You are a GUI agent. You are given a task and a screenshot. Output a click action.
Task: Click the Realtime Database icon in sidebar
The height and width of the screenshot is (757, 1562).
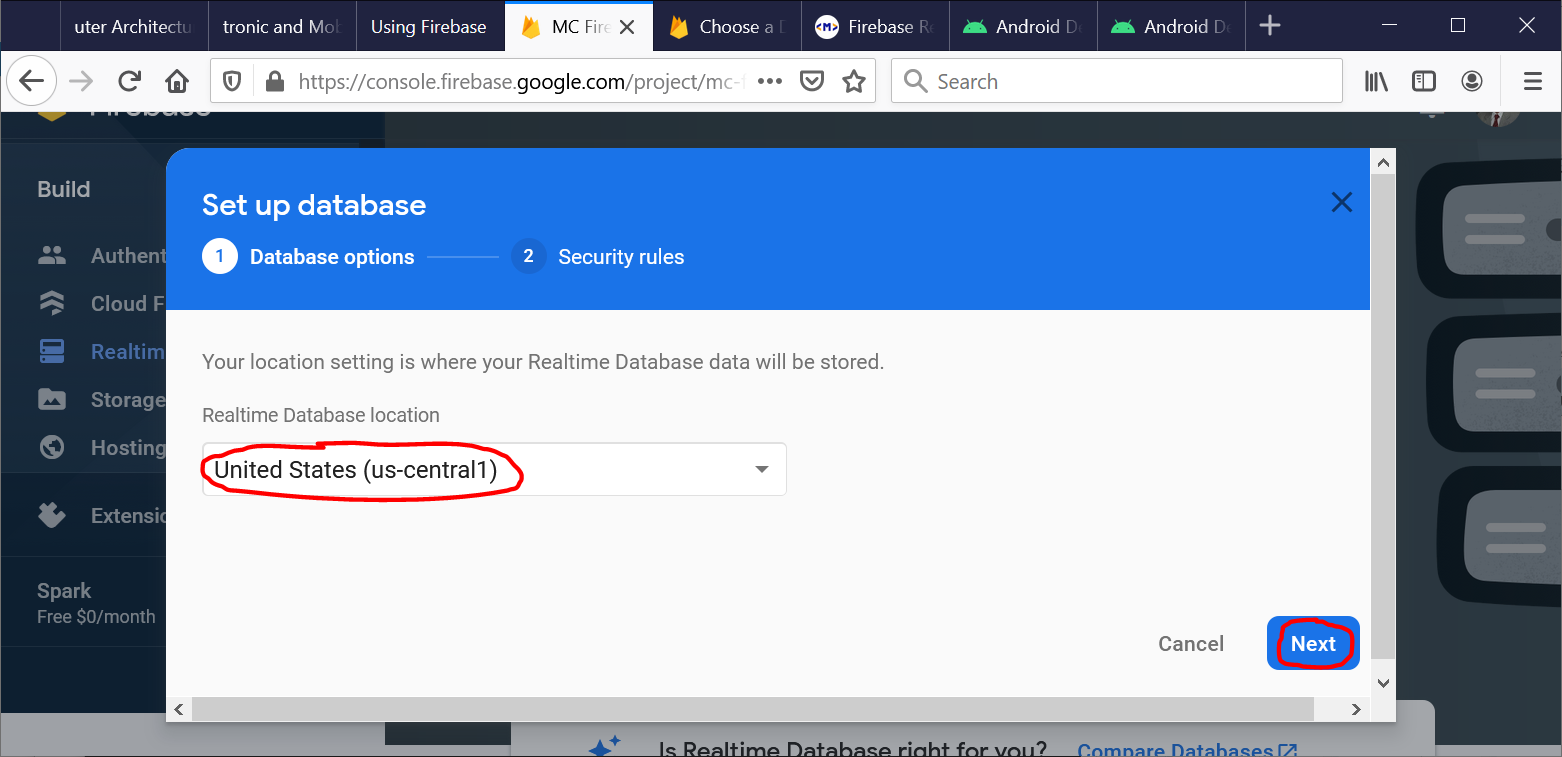click(52, 352)
